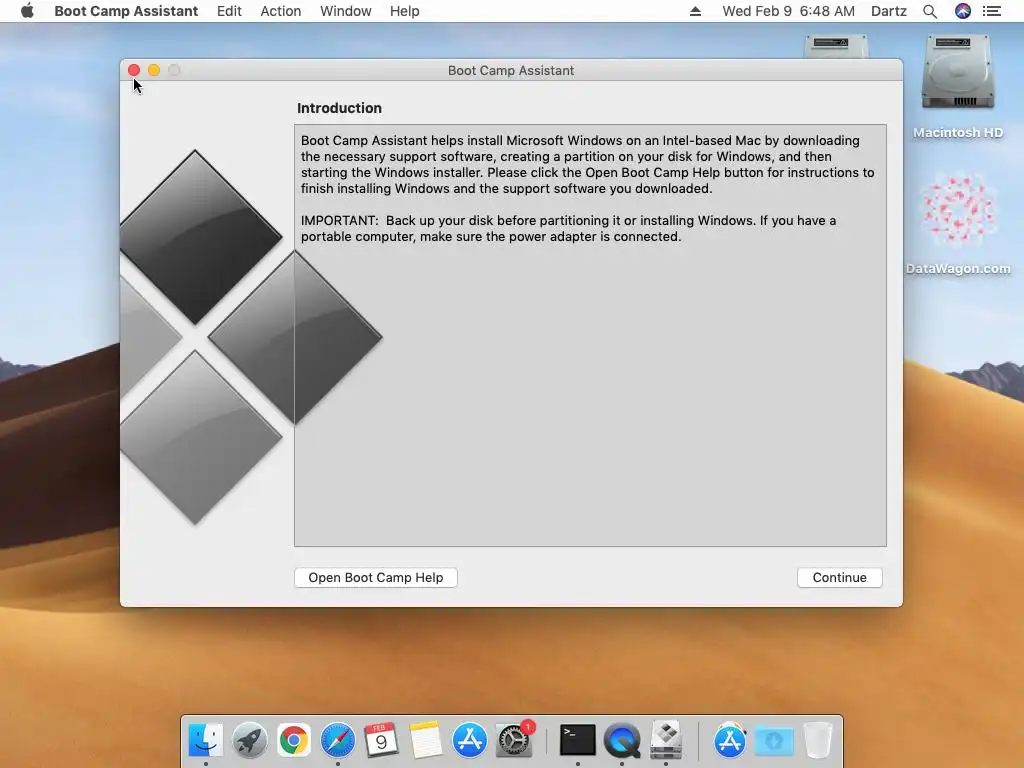Open Finder from the Dock
Viewport: 1024px width, 768px height.
[x=206, y=740]
